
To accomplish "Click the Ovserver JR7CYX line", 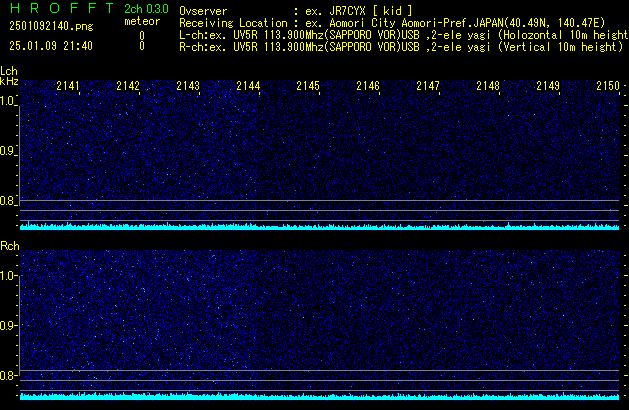I will pos(296,11).
